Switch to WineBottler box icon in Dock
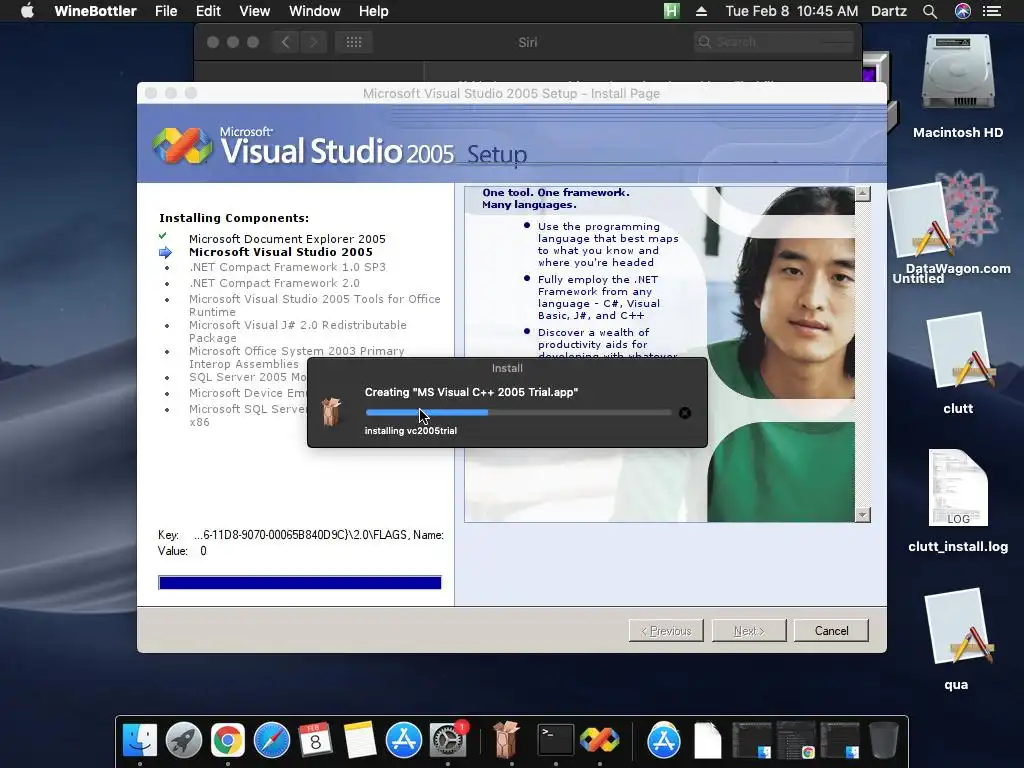The width and height of the screenshot is (1024, 768). [505, 741]
